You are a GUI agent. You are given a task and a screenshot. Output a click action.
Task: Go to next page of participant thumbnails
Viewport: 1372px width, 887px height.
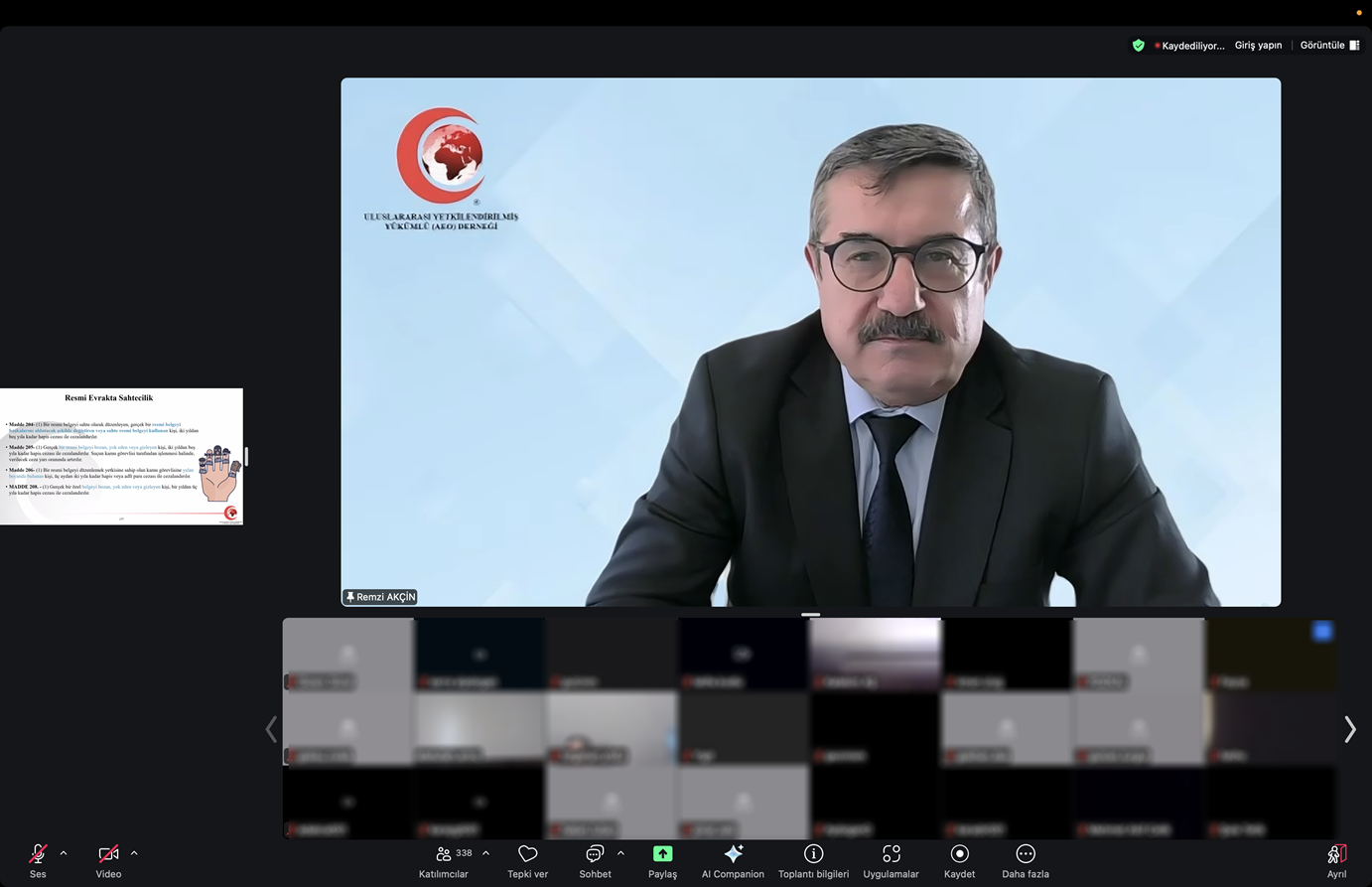1349,730
